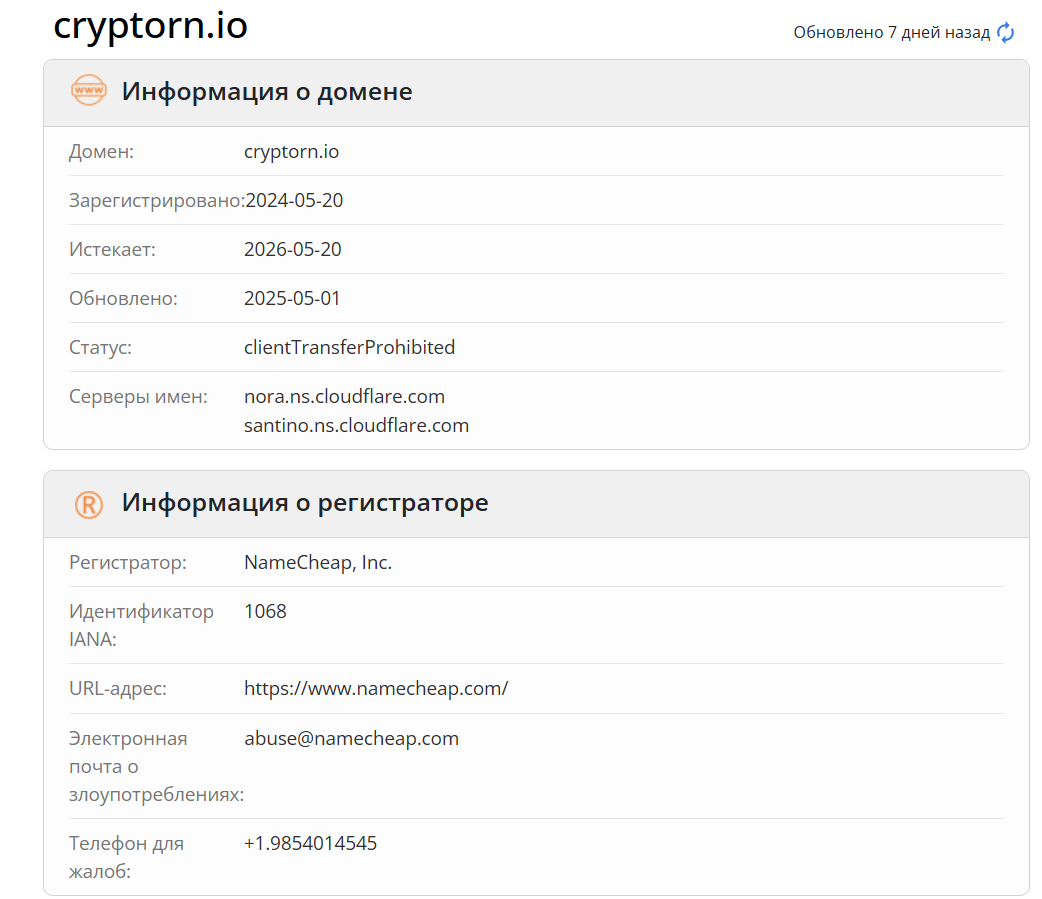Click the 'Информация о домене' header
Screen dimensions: 1042x899
(267, 92)
